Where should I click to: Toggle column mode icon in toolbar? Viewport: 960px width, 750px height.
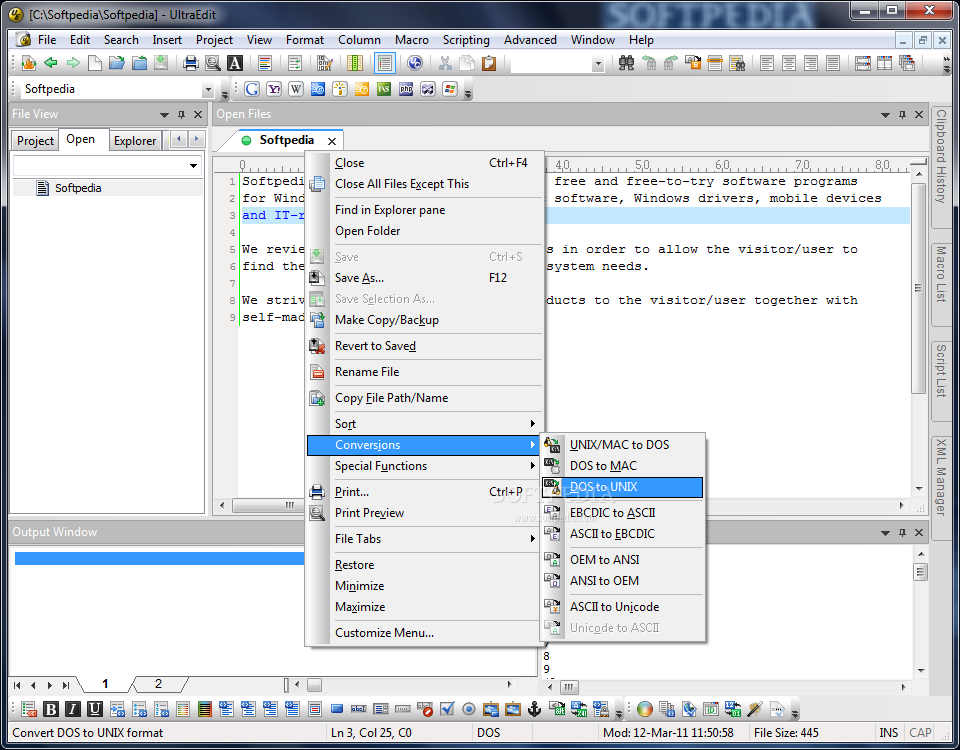(x=355, y=62)
